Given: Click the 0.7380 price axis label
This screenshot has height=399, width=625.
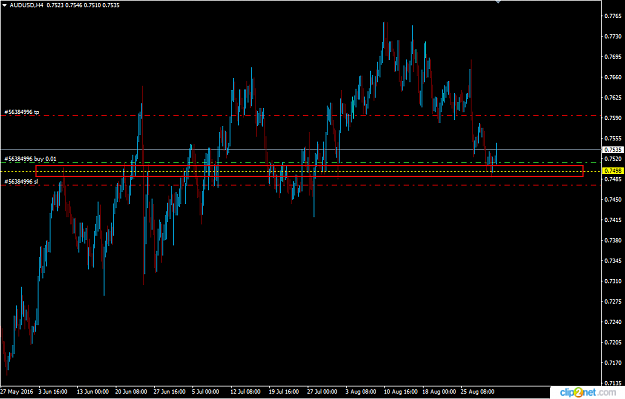Looking at the screenshot, I should (x=613, y=240).
